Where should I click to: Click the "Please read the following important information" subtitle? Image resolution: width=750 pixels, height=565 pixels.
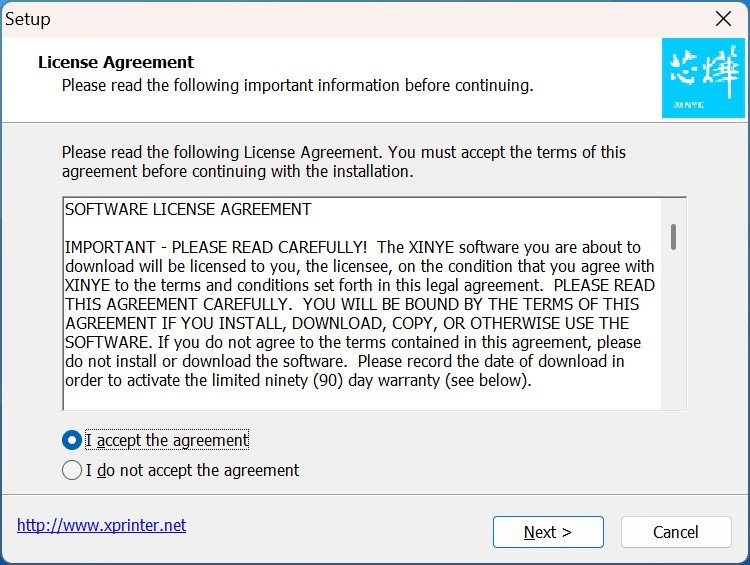[297, 86]
